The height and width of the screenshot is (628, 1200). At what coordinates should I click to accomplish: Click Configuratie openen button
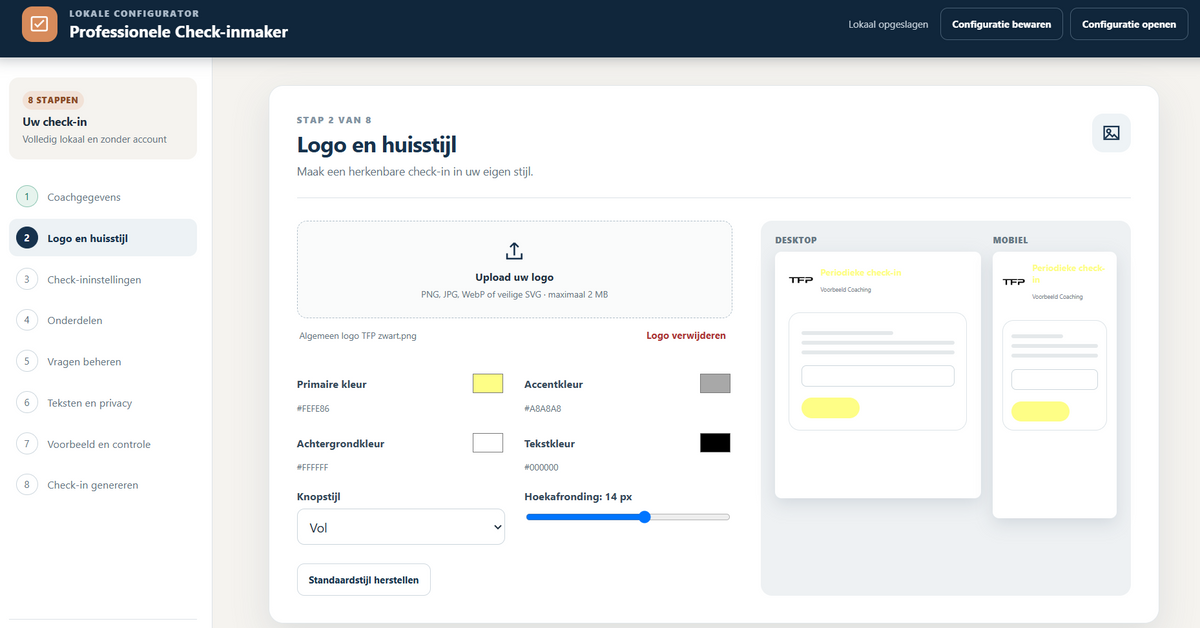(1129, 24)
